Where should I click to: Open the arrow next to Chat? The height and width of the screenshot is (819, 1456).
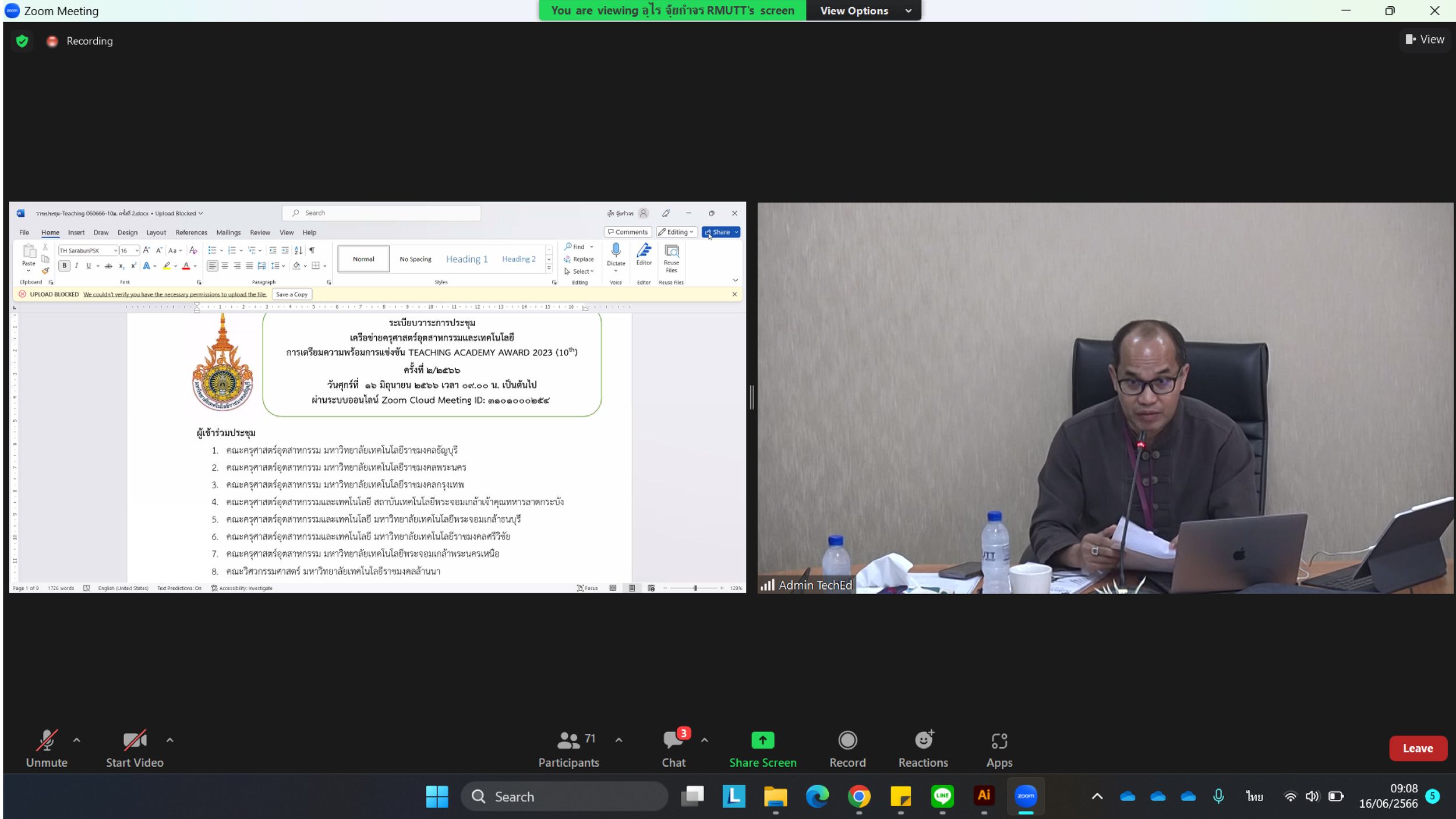point(704,740)
